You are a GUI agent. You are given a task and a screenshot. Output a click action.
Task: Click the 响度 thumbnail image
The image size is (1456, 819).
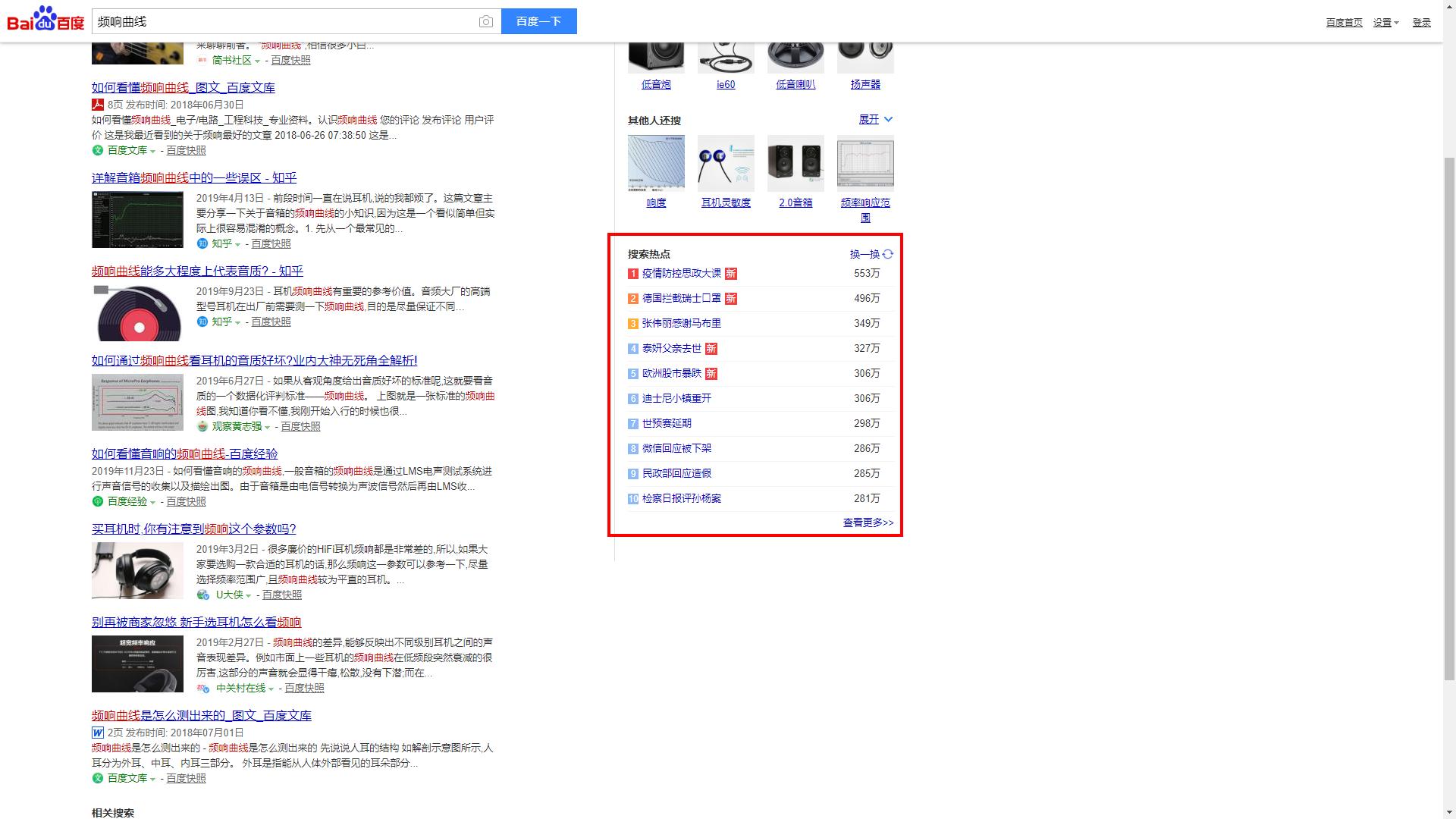click(656, 163)
